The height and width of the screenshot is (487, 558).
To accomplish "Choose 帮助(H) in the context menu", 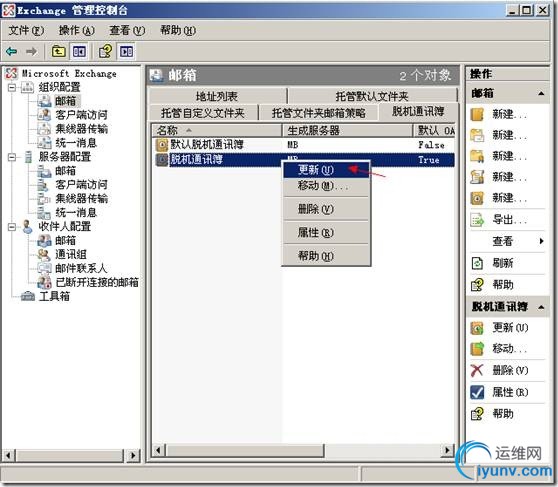I will [x=326, y=256].
